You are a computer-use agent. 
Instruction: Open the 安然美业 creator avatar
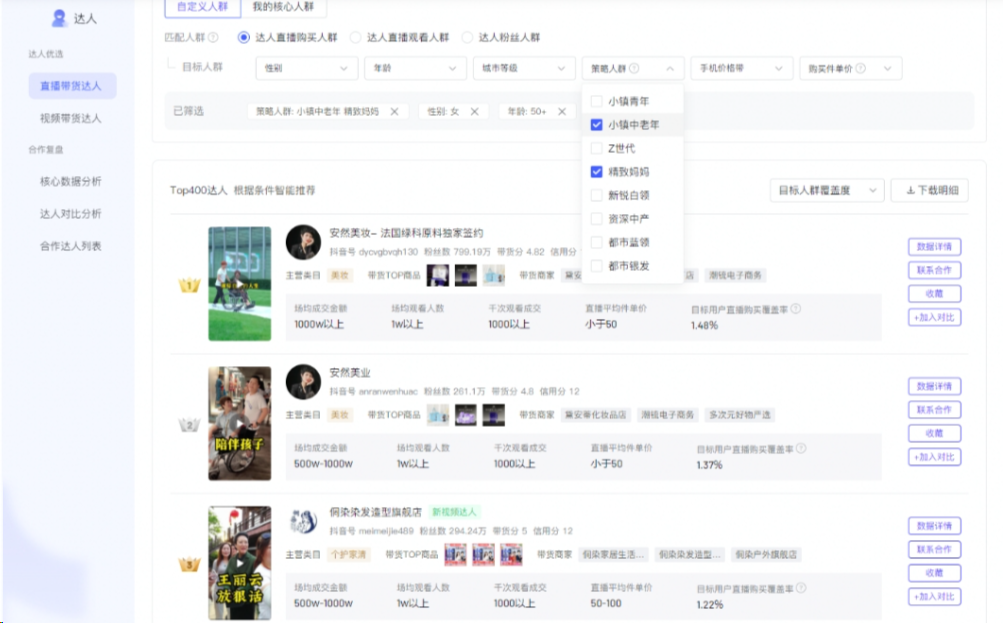(x=303, y=381)
